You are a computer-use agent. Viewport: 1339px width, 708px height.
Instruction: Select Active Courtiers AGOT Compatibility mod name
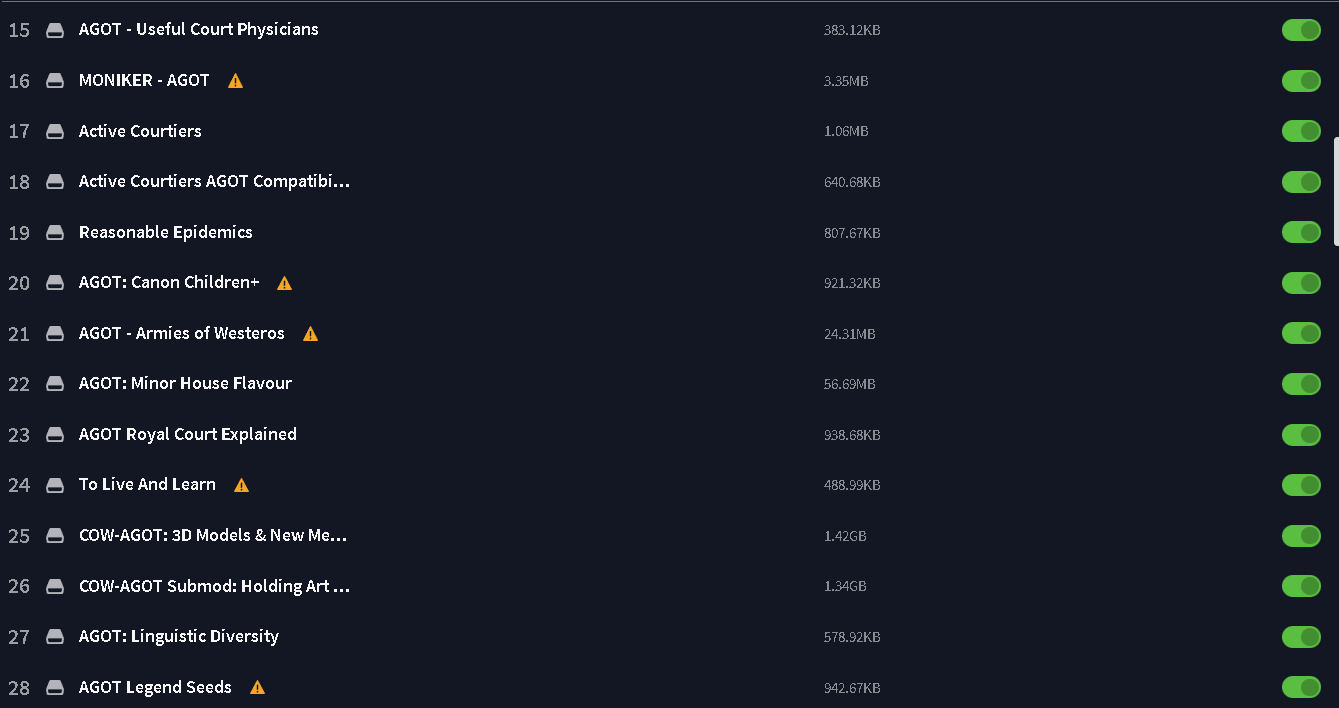(214, 182)
